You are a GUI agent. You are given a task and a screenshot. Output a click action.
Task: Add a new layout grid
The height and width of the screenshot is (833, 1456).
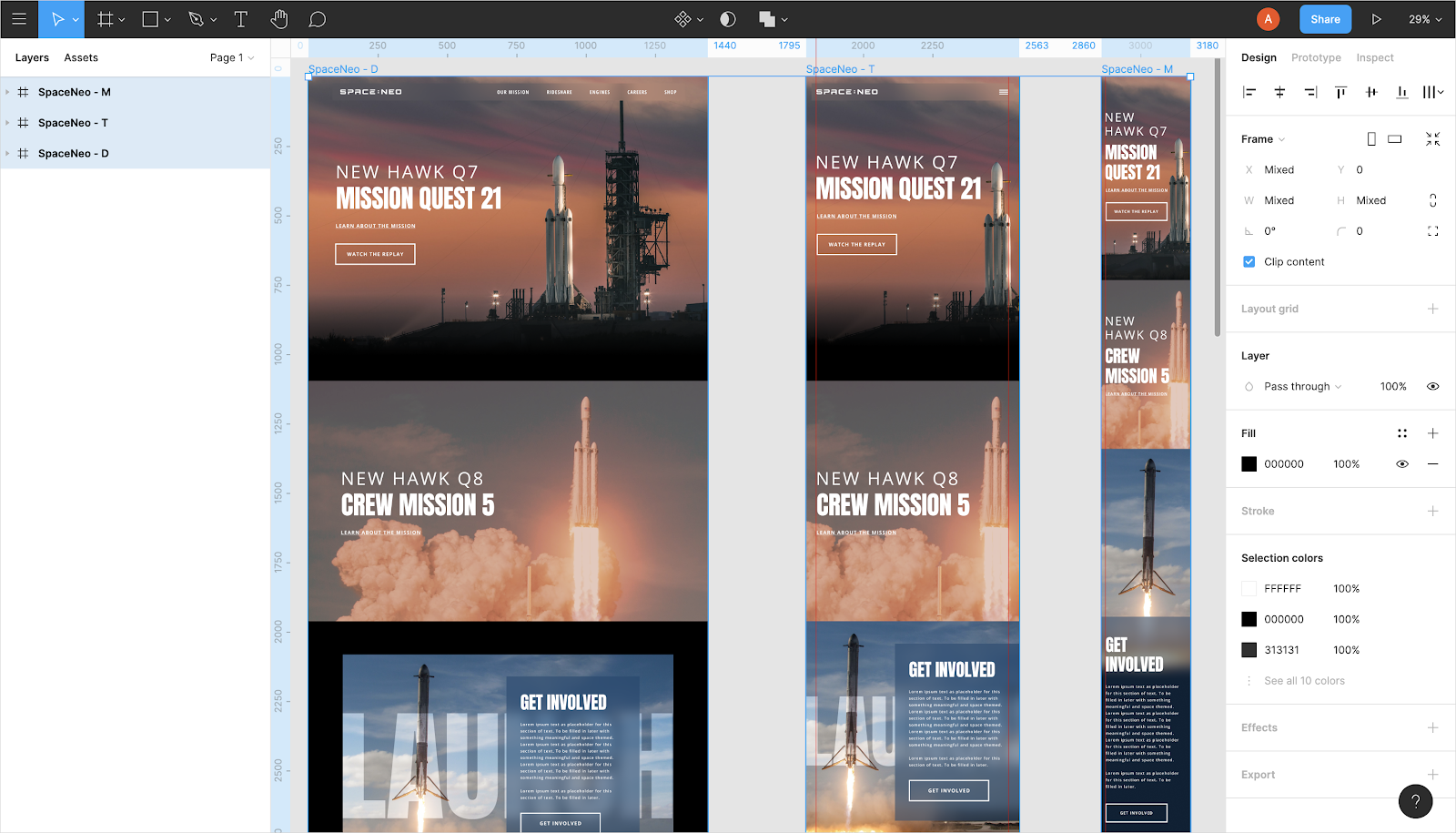[x=1432, y=309]
